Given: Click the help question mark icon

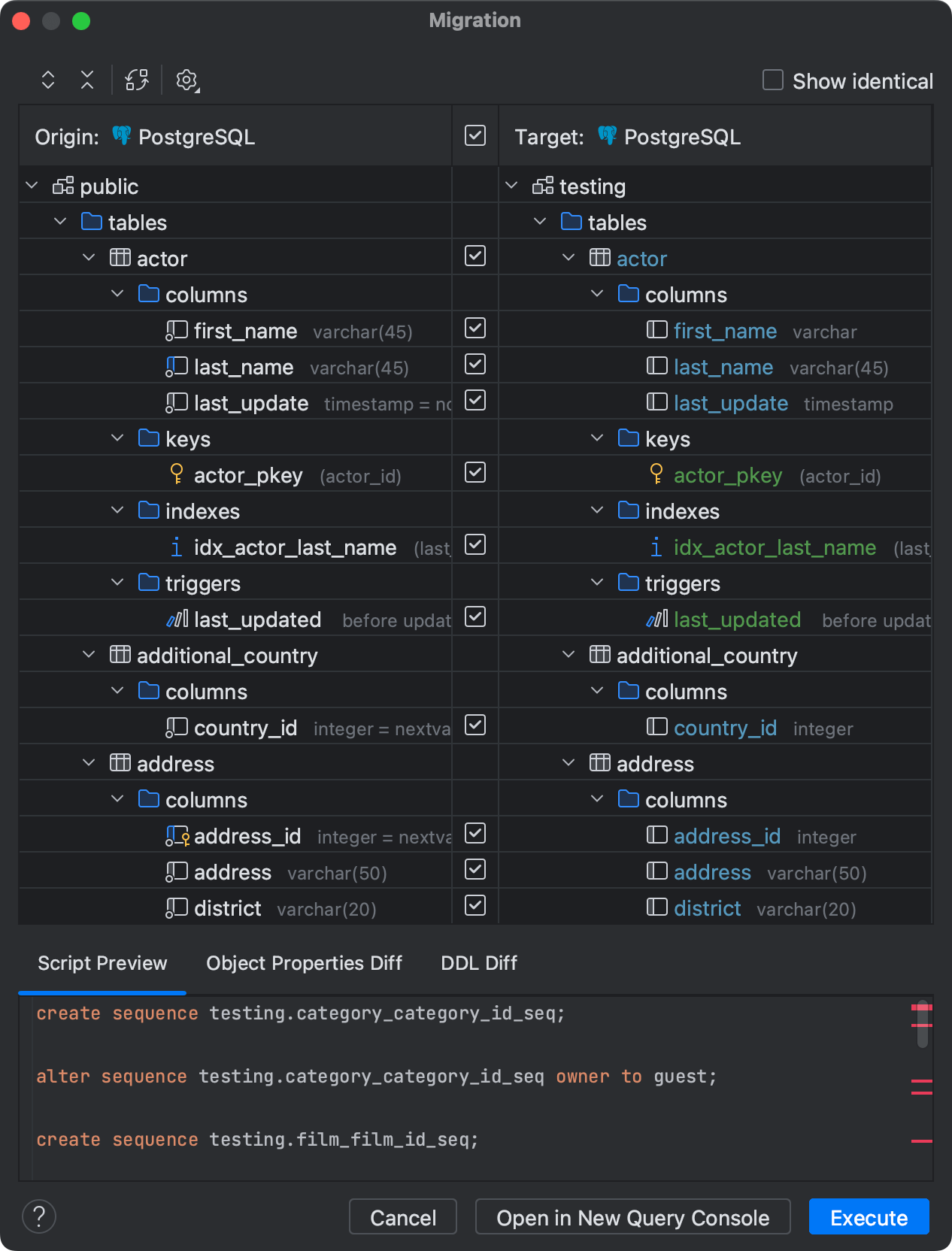Looking at the screenshot, I should [x=39, y=1216].
